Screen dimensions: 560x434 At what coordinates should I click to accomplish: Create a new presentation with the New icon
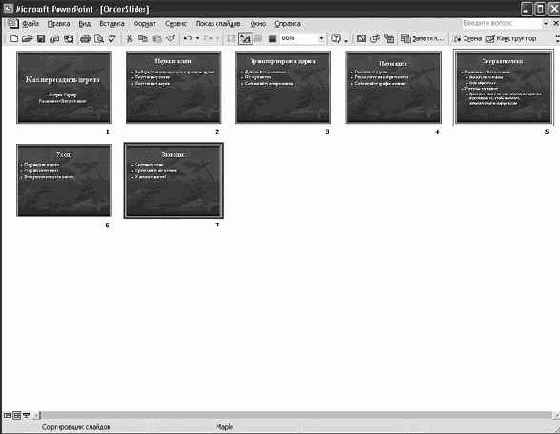coord(14,38)
